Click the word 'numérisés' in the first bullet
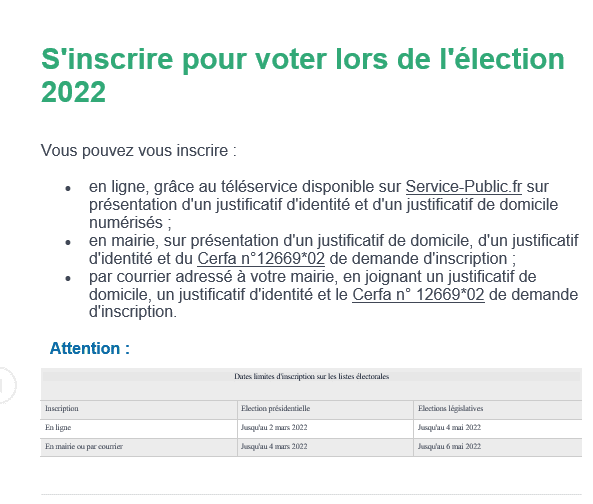Screen dimensions: 593x504 pos(126,222)
